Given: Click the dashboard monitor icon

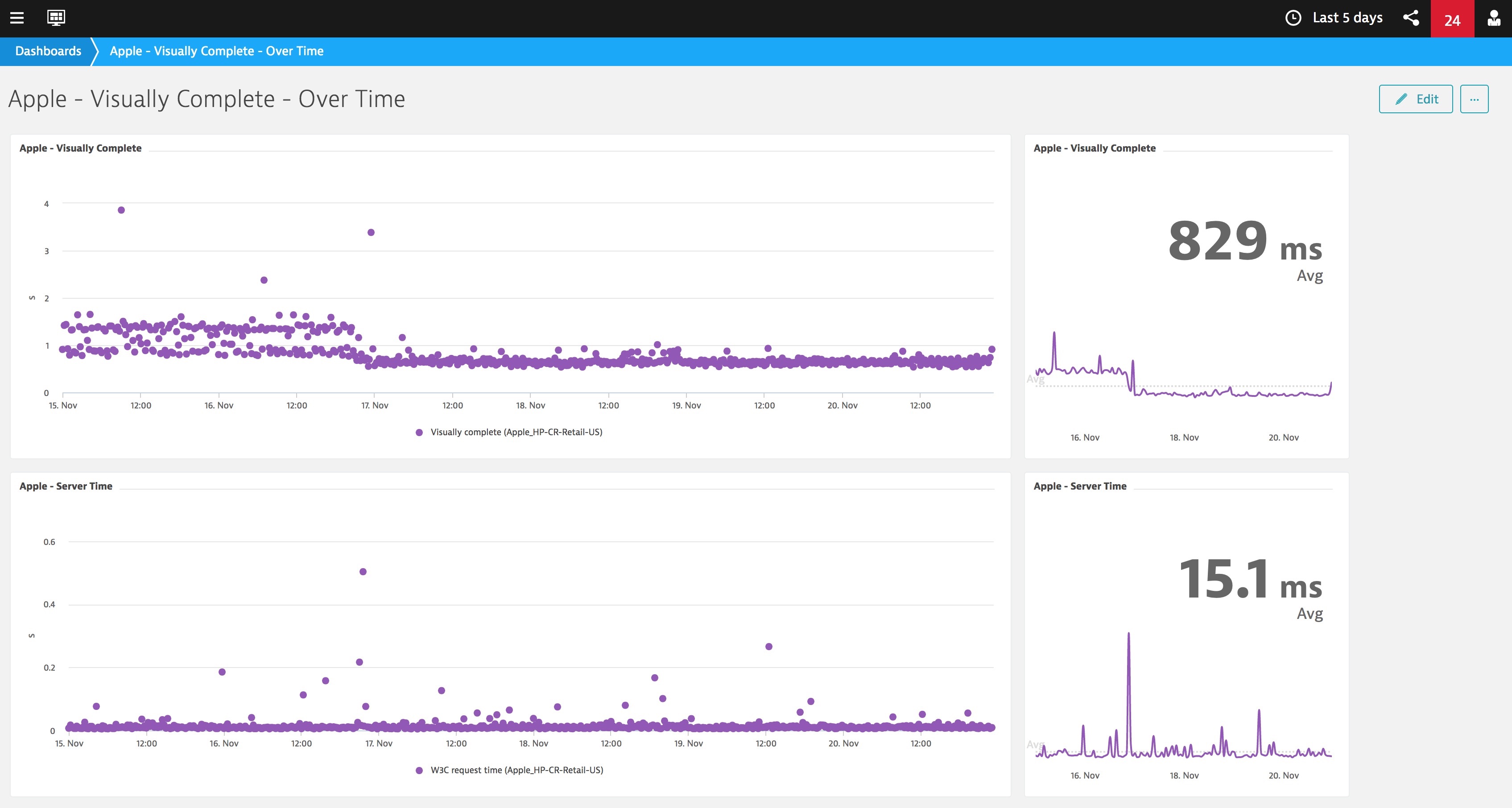Looking at the screenshot, I should tap(56, 17).
